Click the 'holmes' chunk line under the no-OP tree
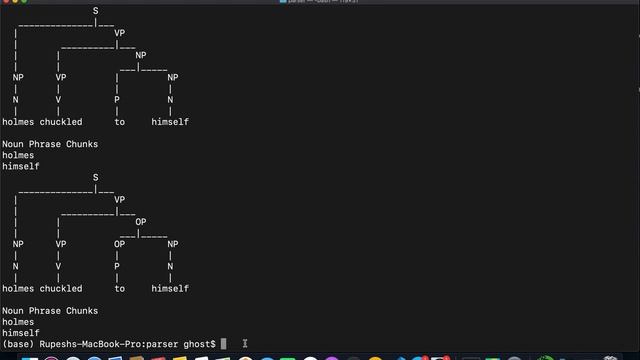The width and height of the screenshot is (640, 360). [18, 155]
